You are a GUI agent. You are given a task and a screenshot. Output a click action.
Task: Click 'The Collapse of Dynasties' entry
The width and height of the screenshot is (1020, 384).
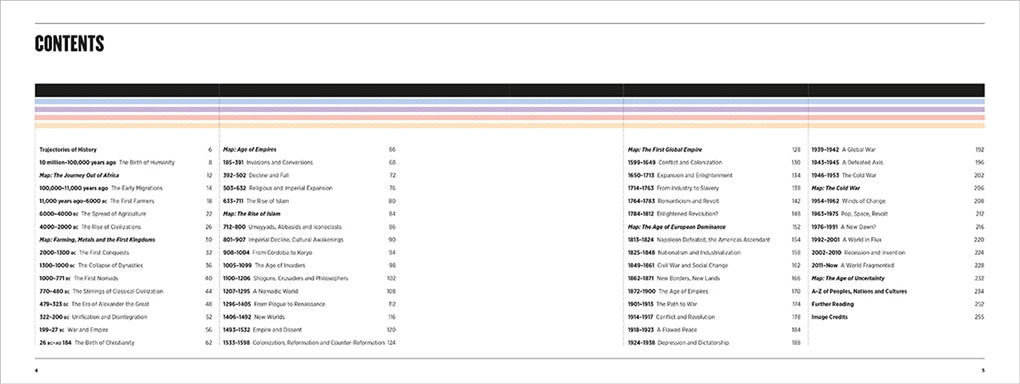click(110, 266)
